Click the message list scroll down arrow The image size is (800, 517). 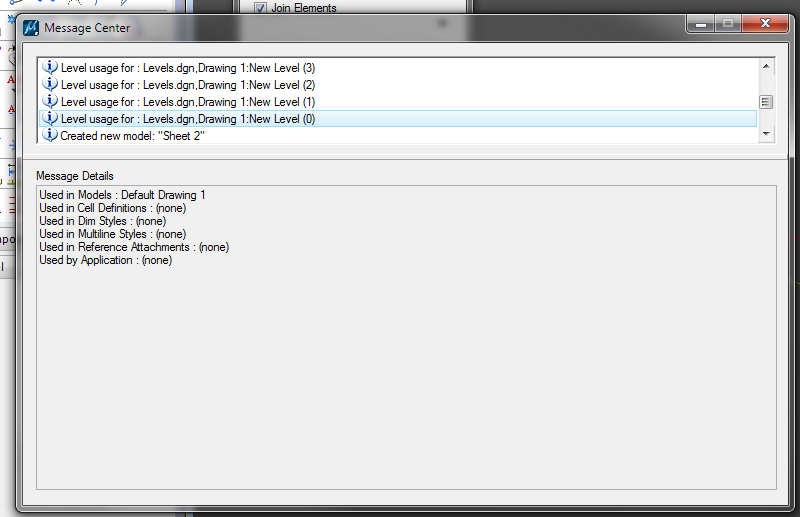(766, 134)
